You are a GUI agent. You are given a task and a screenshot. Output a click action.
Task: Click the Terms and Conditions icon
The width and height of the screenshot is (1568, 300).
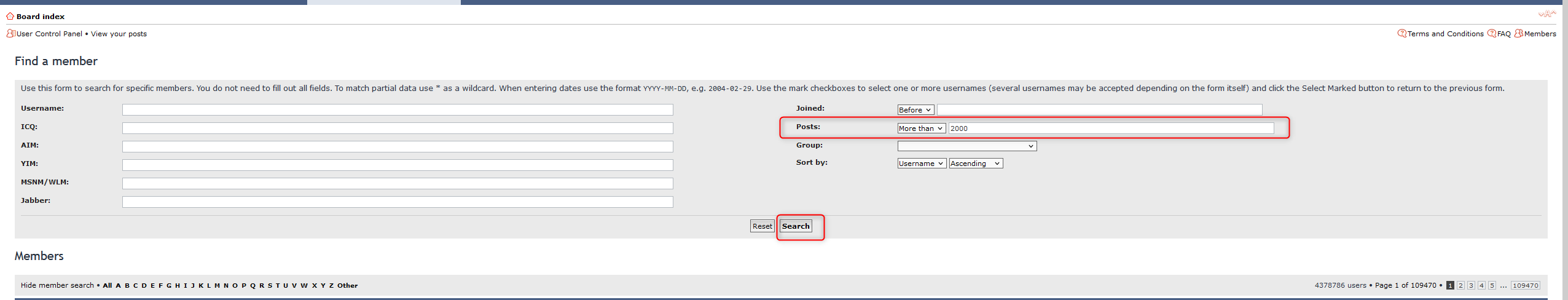click(1401, 33)
